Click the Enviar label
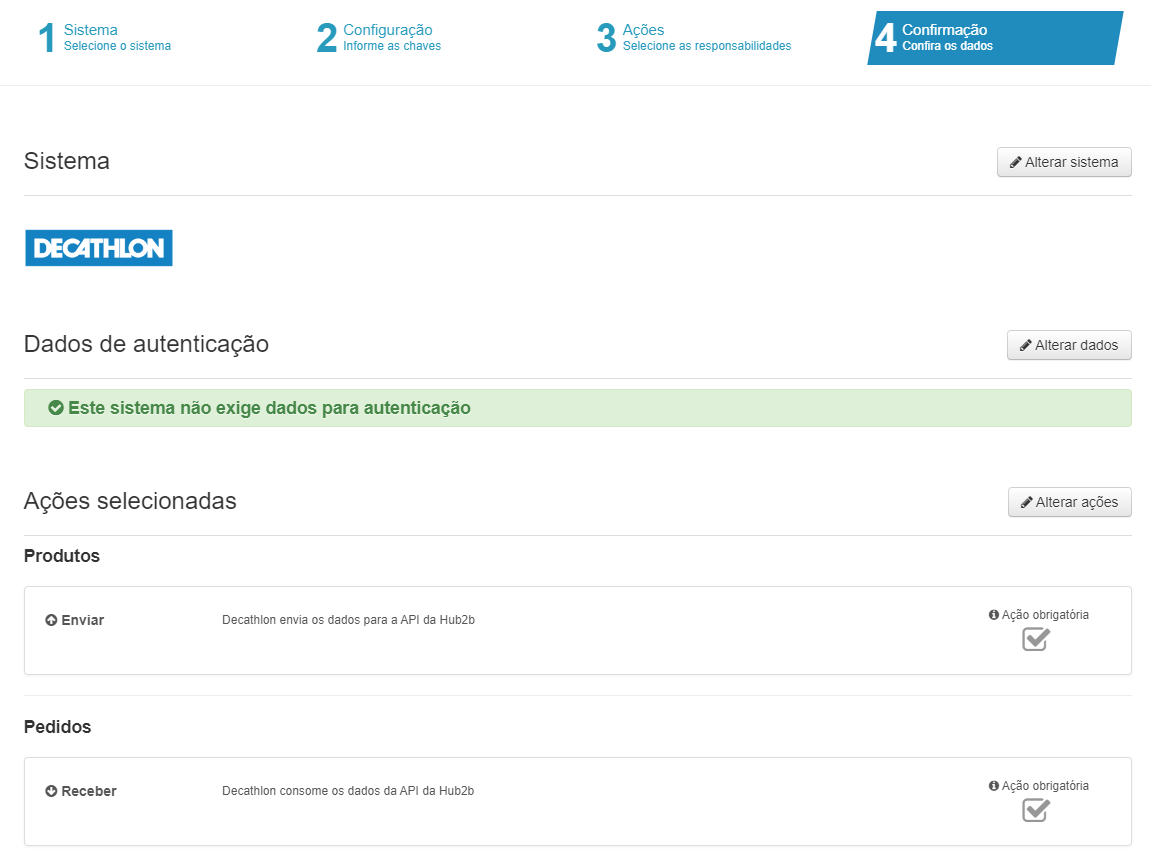This screenshot has height=865, width=1151. coord(83,620)
